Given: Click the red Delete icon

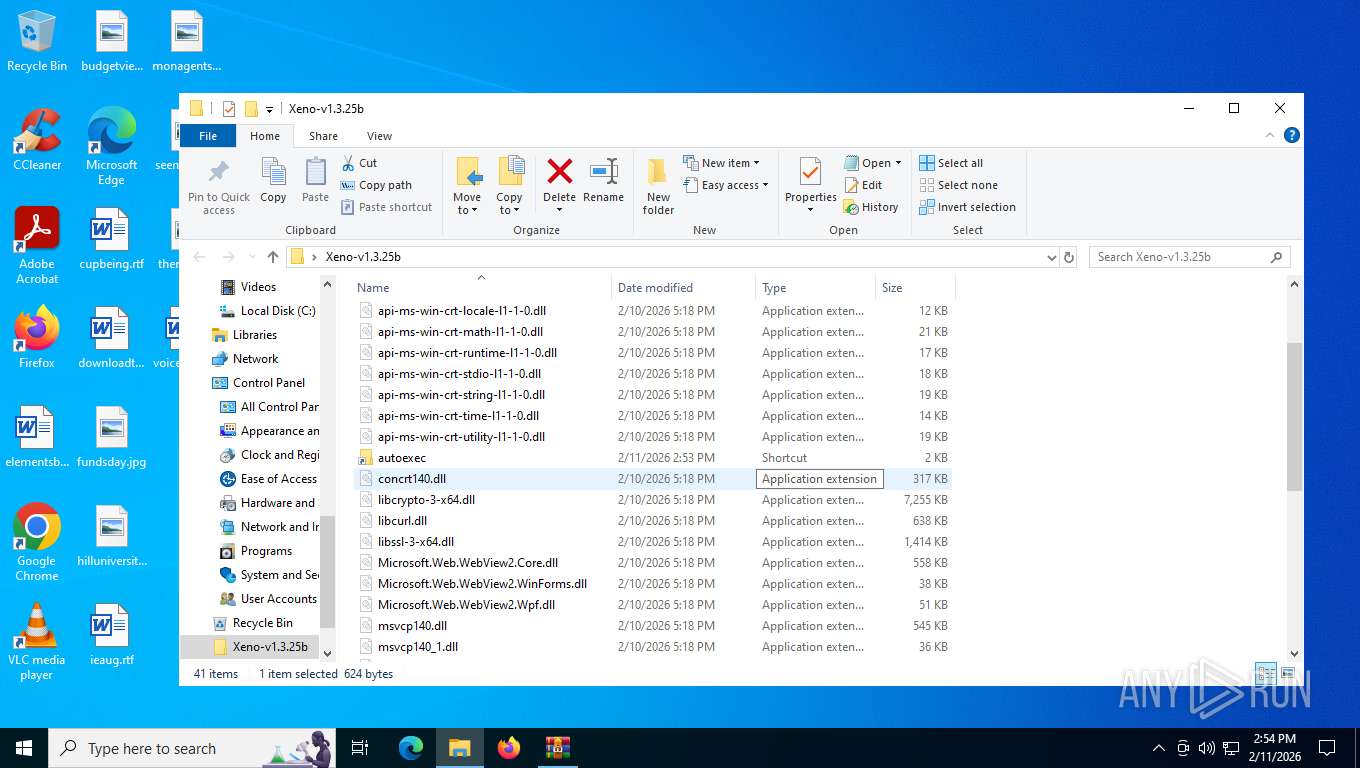Looking at the screenshot, I should [560, 171].
